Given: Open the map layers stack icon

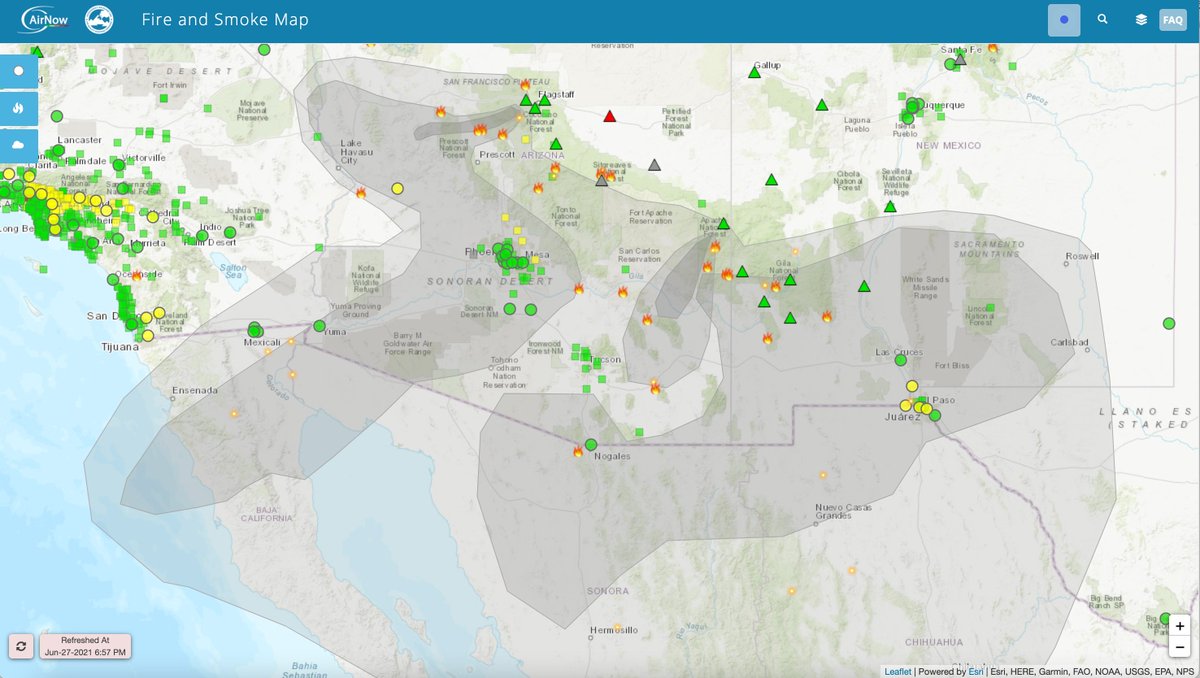Looking at the screenshot, I should click(1141, 19).
